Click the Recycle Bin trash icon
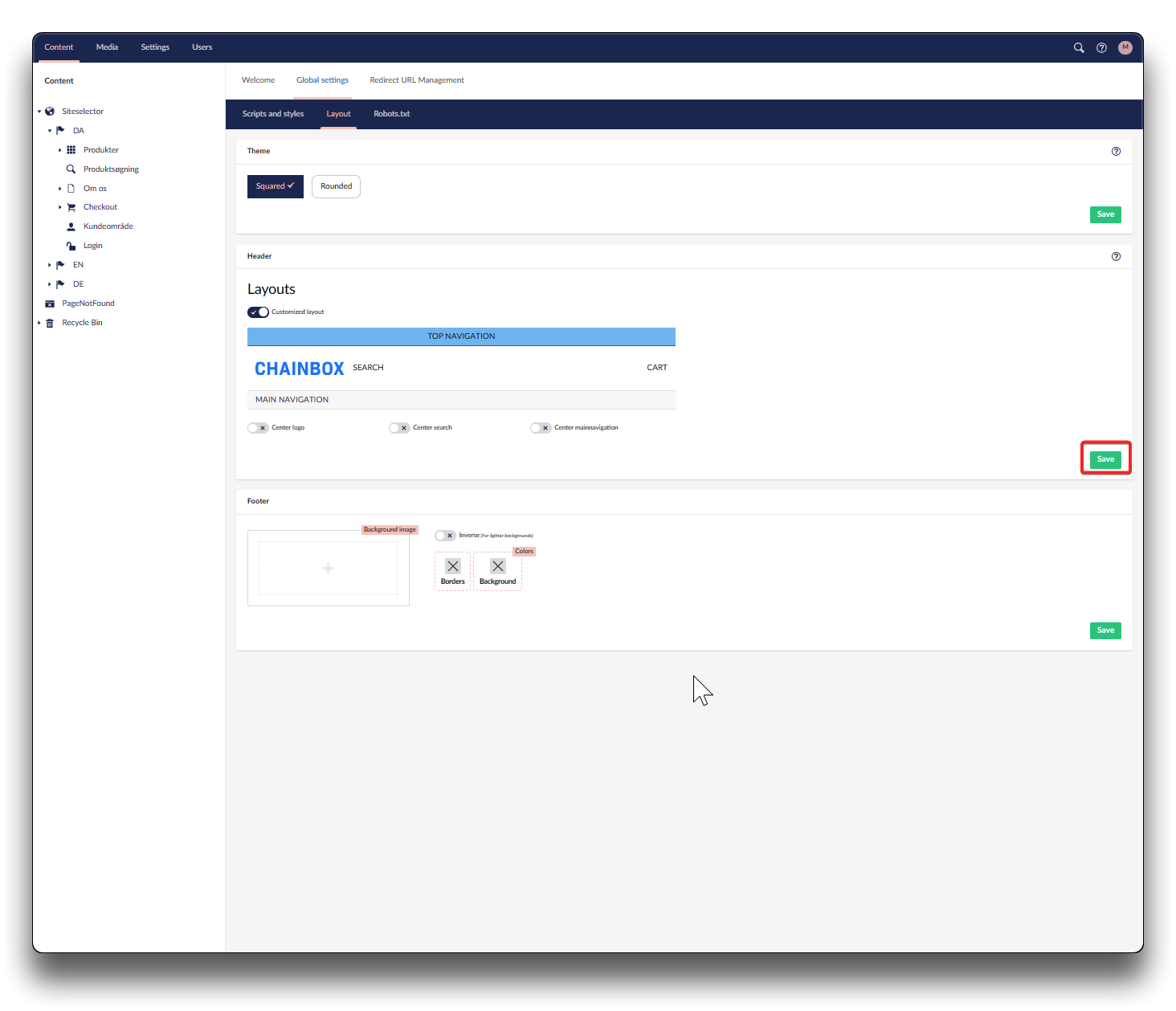 click(x=50, y=323)
